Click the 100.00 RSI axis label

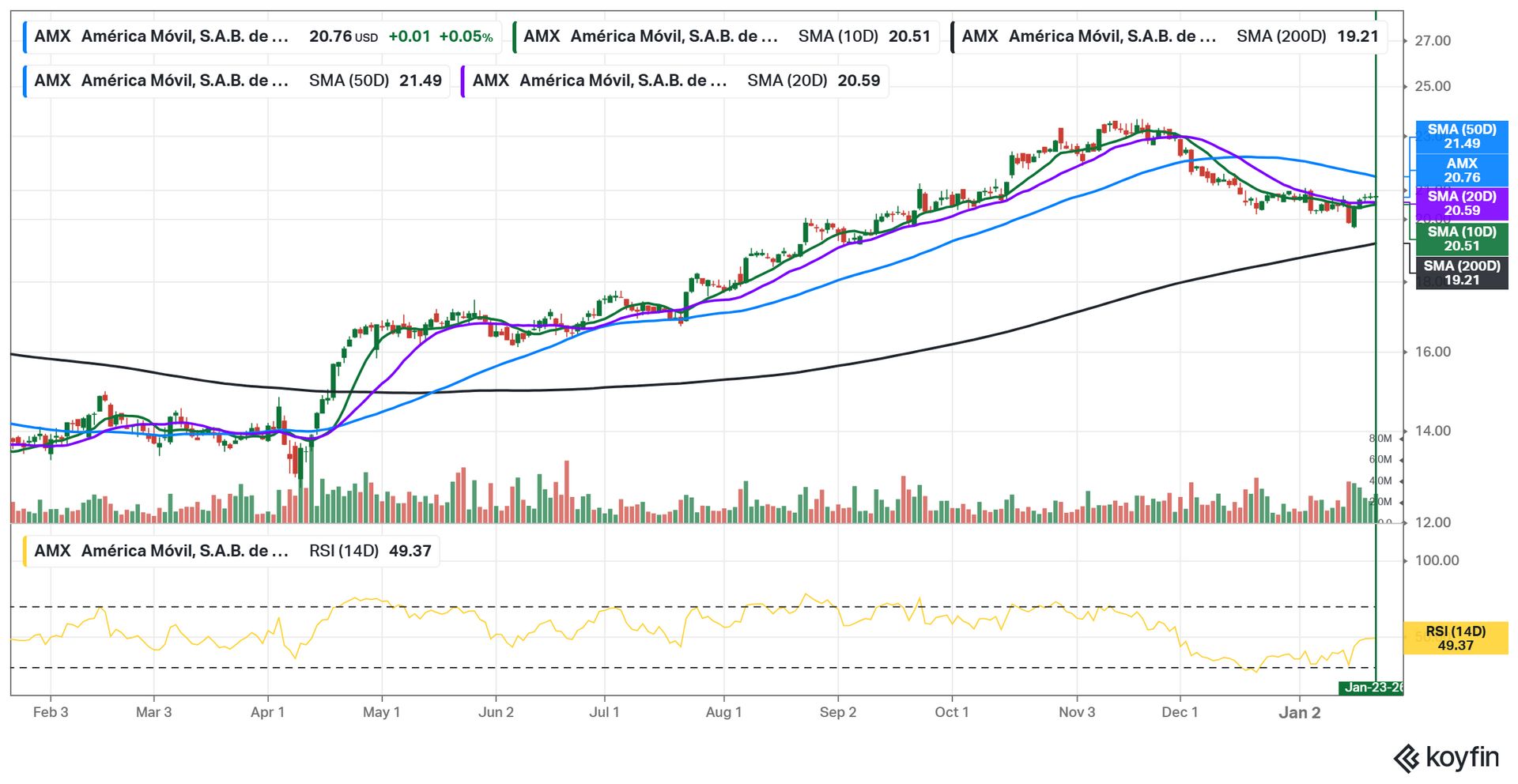(x=1437, y=561)
